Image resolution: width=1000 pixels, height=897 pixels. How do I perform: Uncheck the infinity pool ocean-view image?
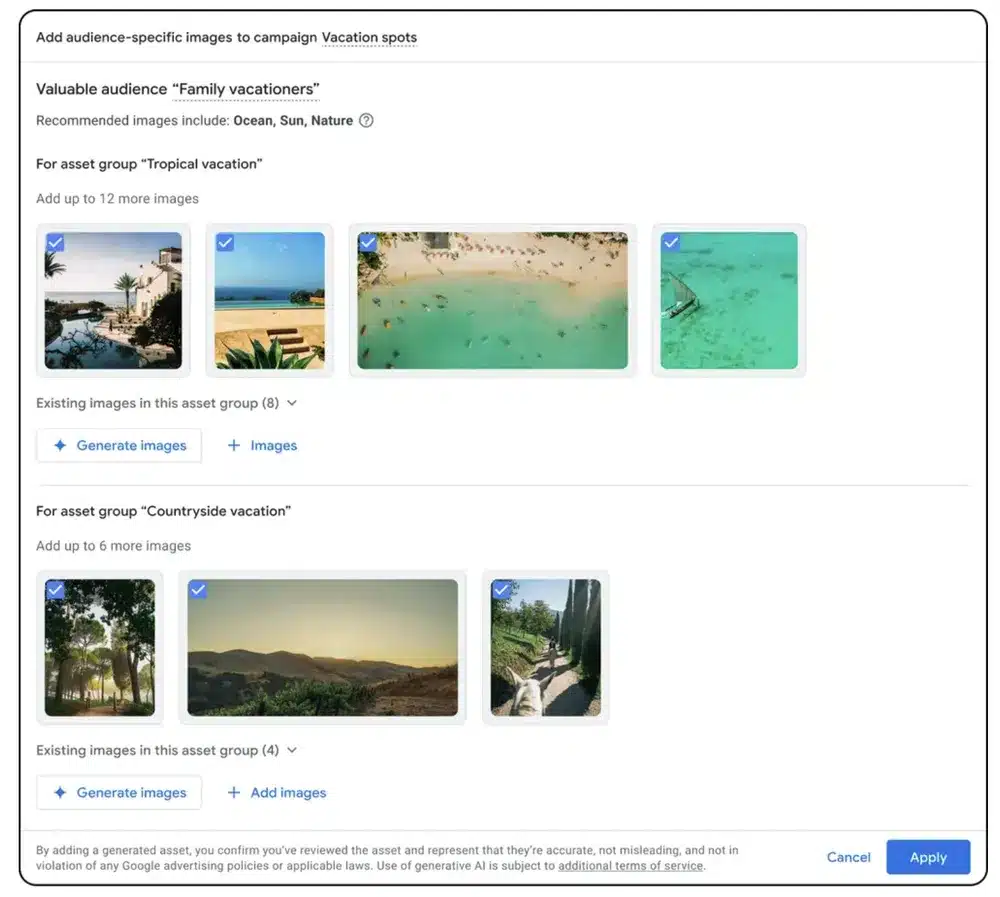[x=225, y=242]
